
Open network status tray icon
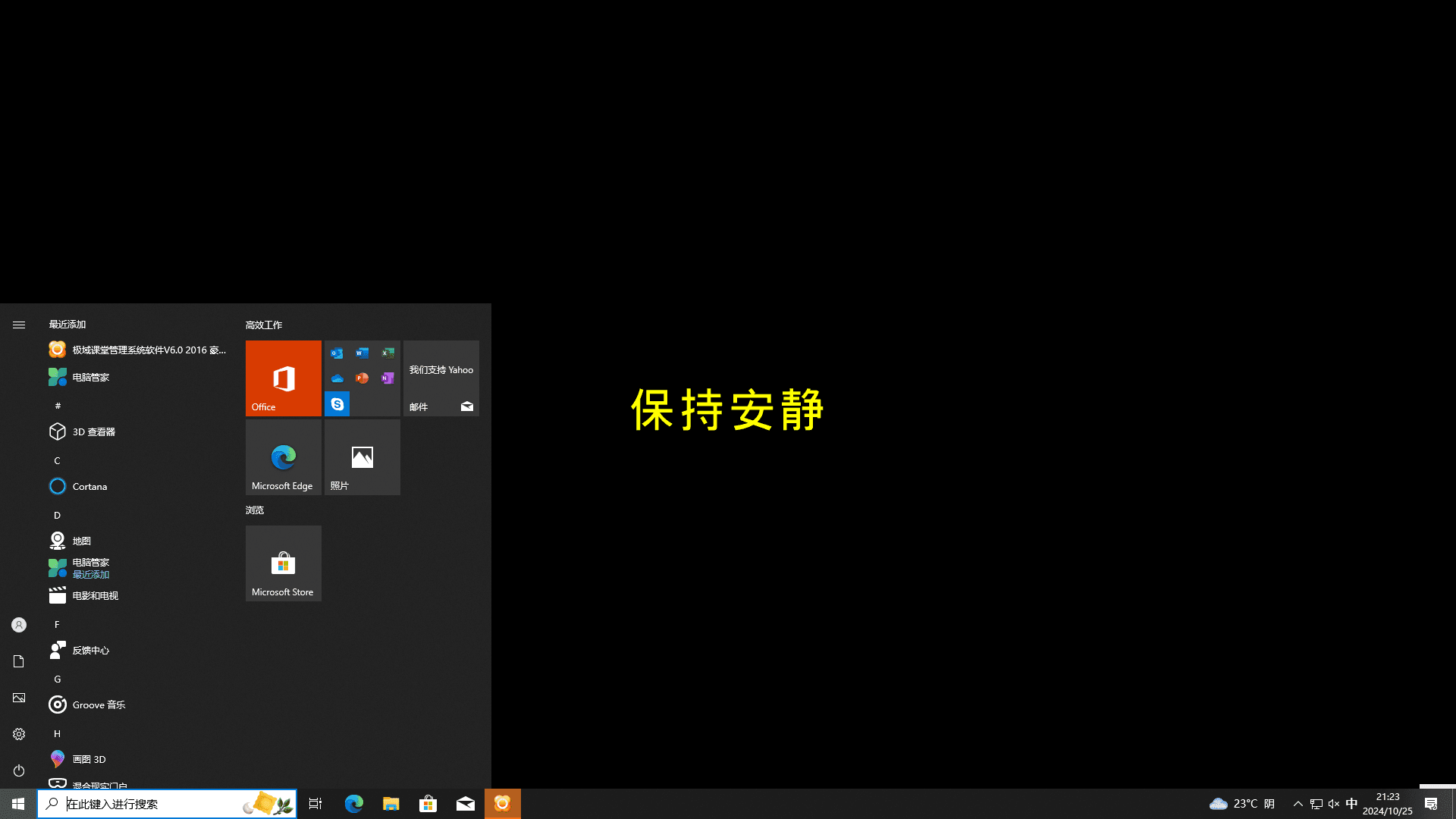coord(1316,804)
